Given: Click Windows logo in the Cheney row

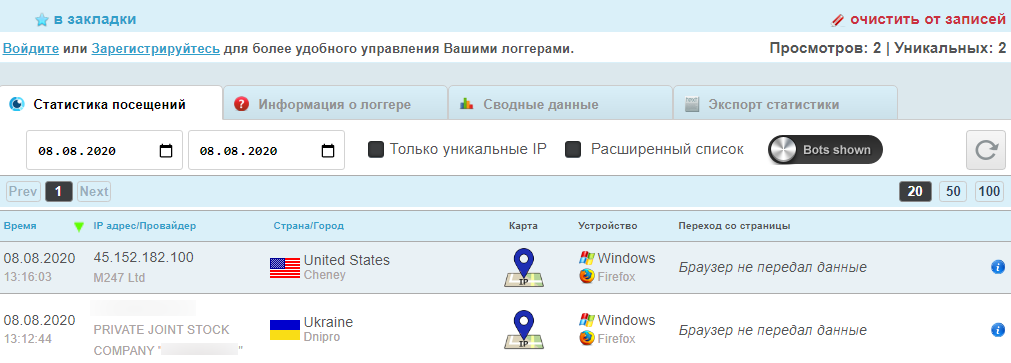Looking at the screenshot, I should (586, 258).
